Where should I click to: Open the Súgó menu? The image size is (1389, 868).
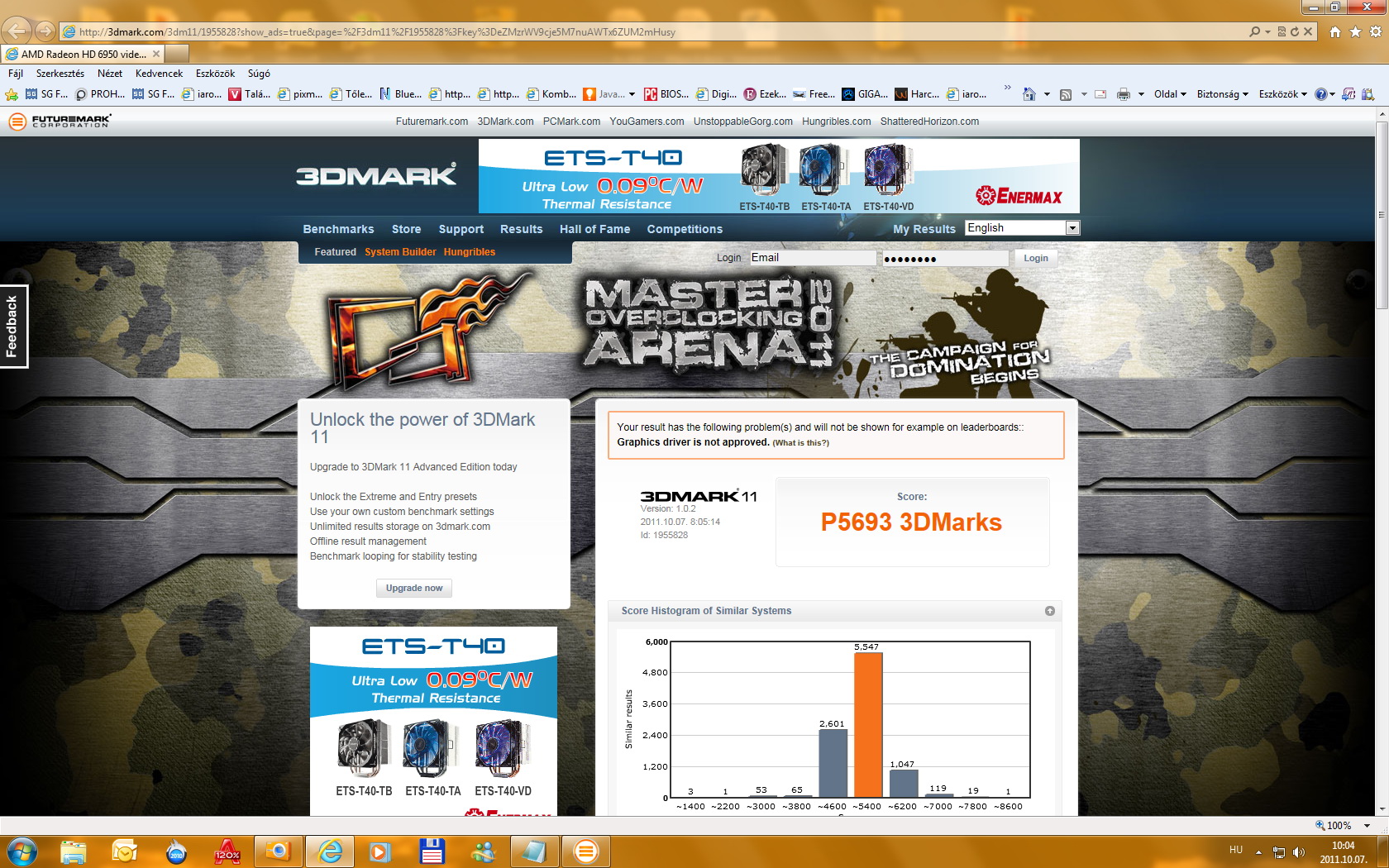pos(259,74)
